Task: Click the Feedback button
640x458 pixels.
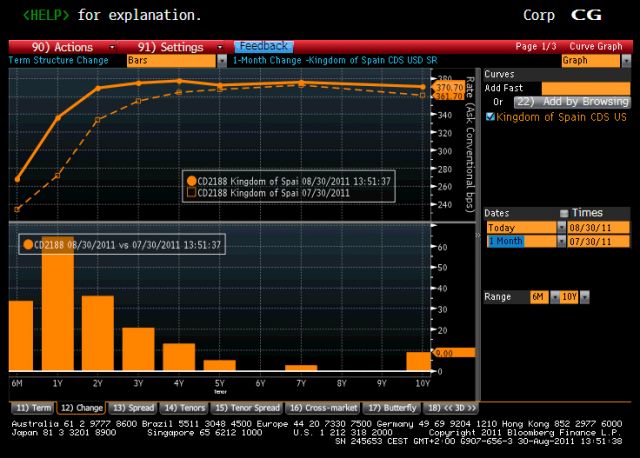Action: 264,47
